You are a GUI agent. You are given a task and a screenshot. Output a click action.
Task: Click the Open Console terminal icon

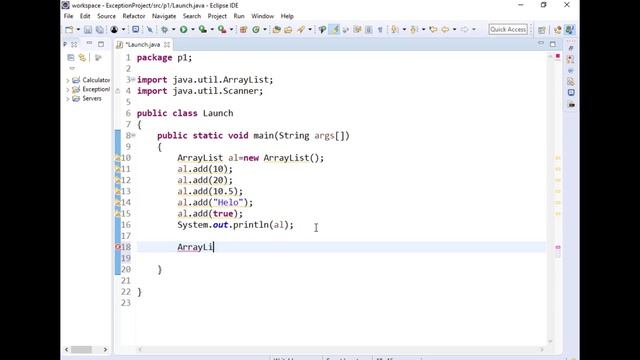136,29
